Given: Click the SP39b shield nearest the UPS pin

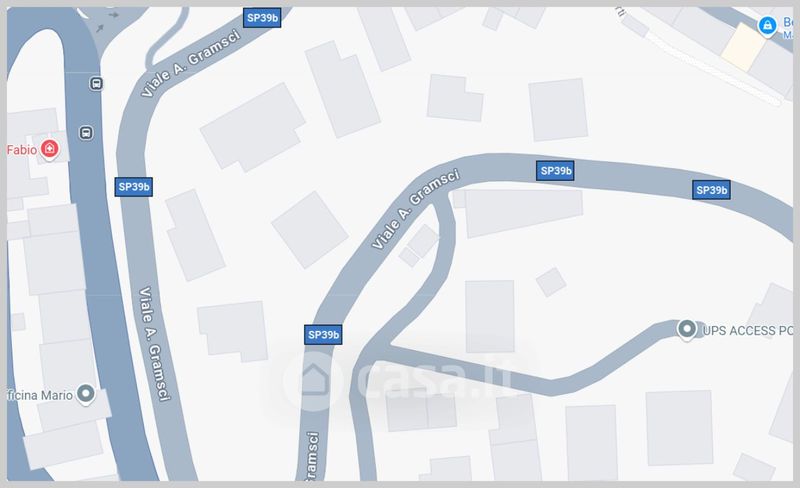Looking at the screenshot, I should tap(711, 190).
